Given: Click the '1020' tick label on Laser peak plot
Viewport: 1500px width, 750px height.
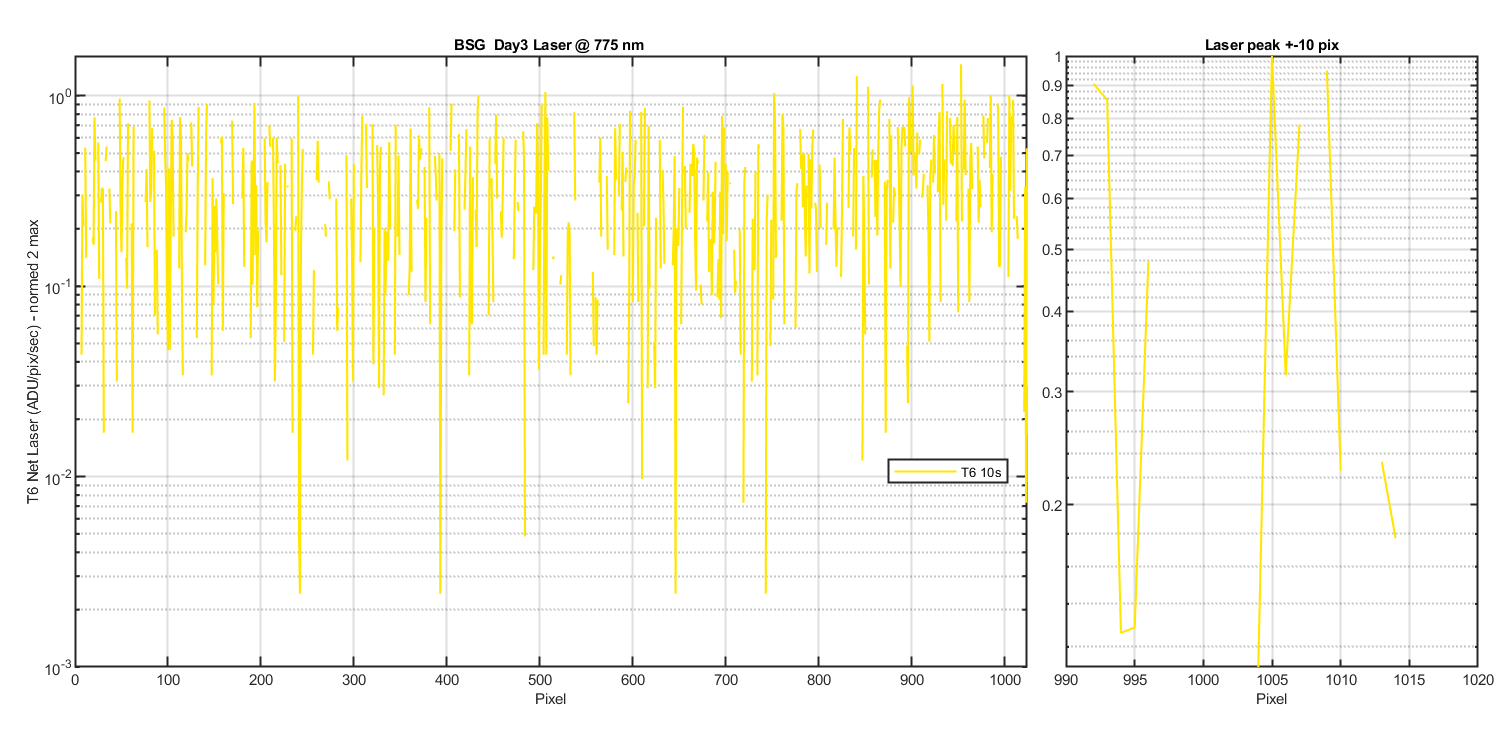Looking at the screenshot, I should click(x=1479, y=681).
